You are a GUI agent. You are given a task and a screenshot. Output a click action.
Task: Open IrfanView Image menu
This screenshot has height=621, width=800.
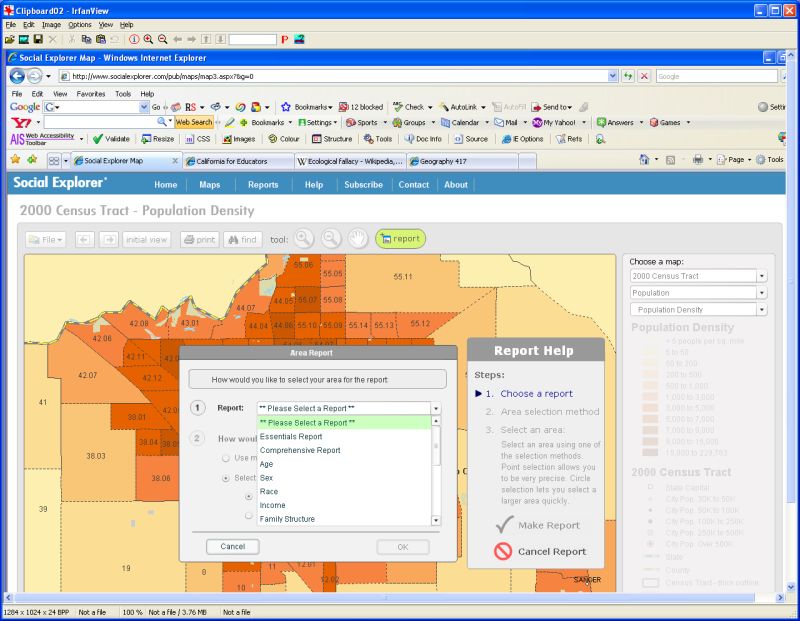pyautogui.click(x=51, y=24)
